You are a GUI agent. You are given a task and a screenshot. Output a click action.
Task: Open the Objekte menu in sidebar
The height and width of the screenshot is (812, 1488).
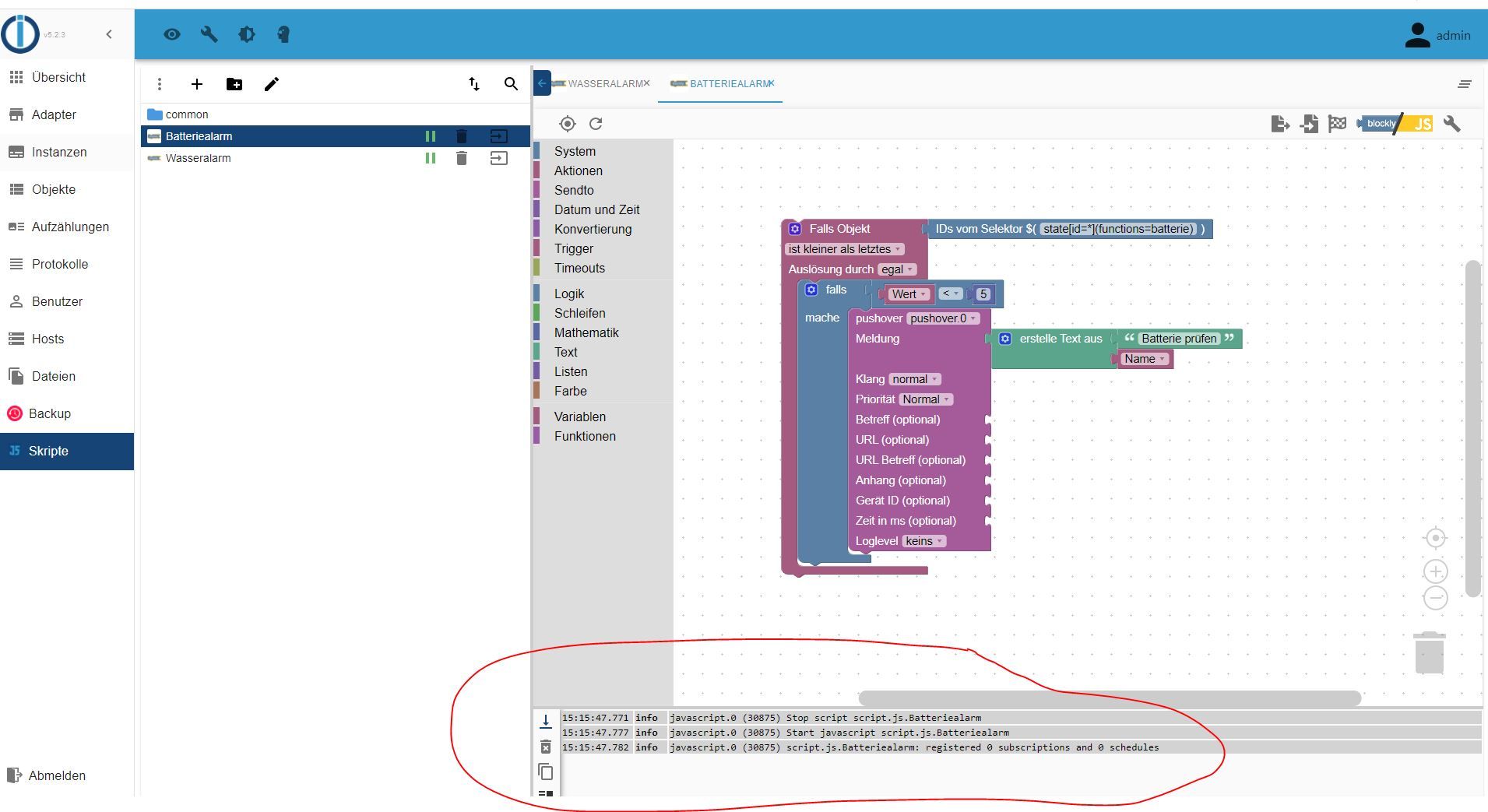click(x=54, y=189)
